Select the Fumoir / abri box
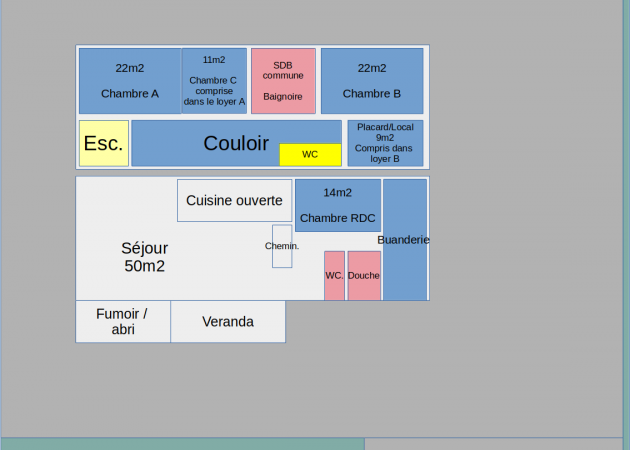The width and height of the screenshot is (630, 450). click(122, 322)
